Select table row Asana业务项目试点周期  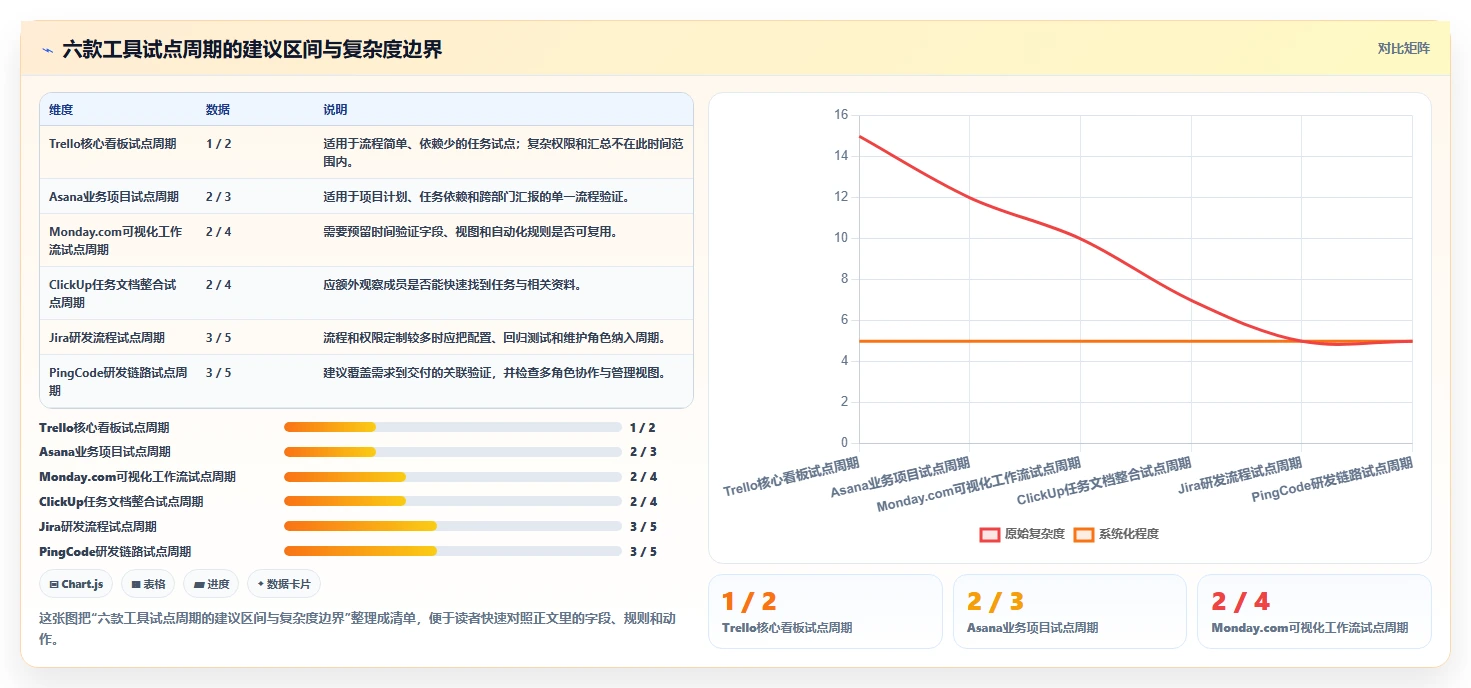point(366,197)
